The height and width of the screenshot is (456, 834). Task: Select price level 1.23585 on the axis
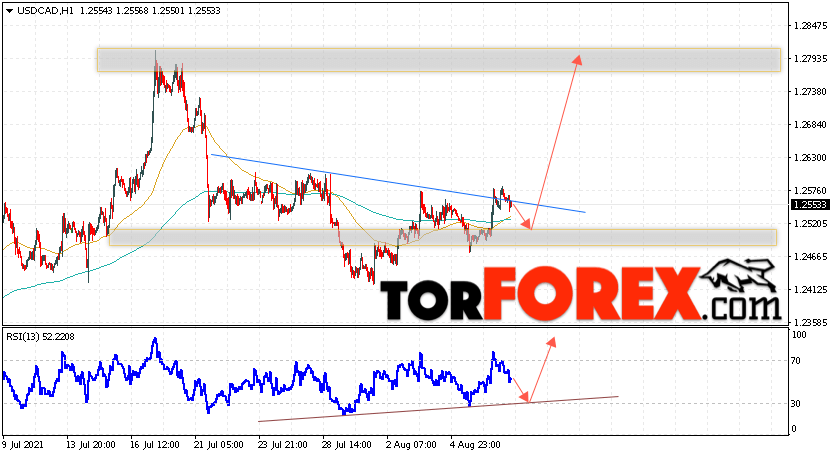point(810,322)
